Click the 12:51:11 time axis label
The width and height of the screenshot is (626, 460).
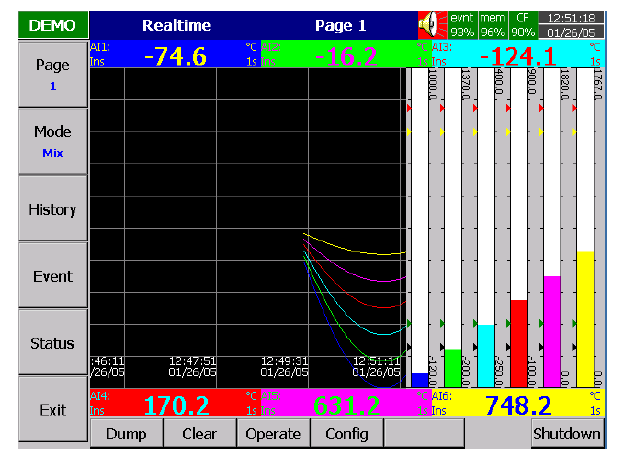coord(376,361)
